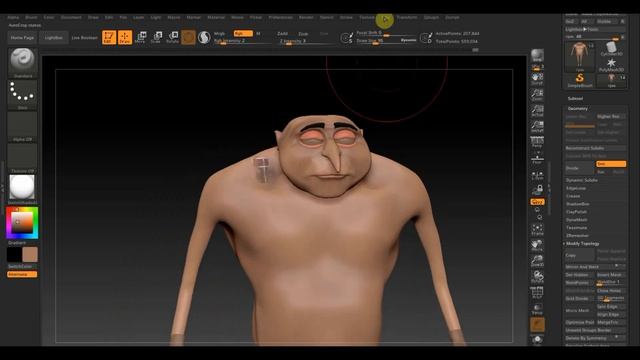640x360 pixels.
Task: Open the Transform menu
Action: pos(407,18)
